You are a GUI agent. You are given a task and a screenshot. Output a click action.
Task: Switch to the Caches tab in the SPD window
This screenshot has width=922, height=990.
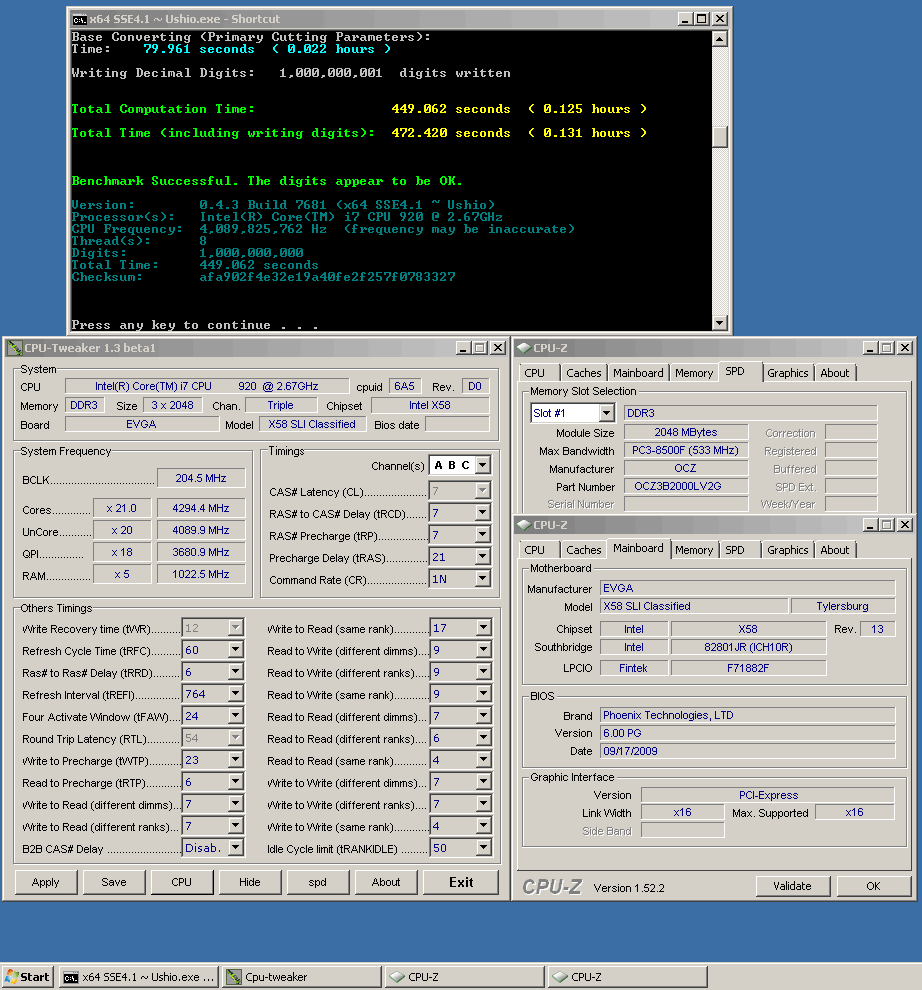coord(584,373)
